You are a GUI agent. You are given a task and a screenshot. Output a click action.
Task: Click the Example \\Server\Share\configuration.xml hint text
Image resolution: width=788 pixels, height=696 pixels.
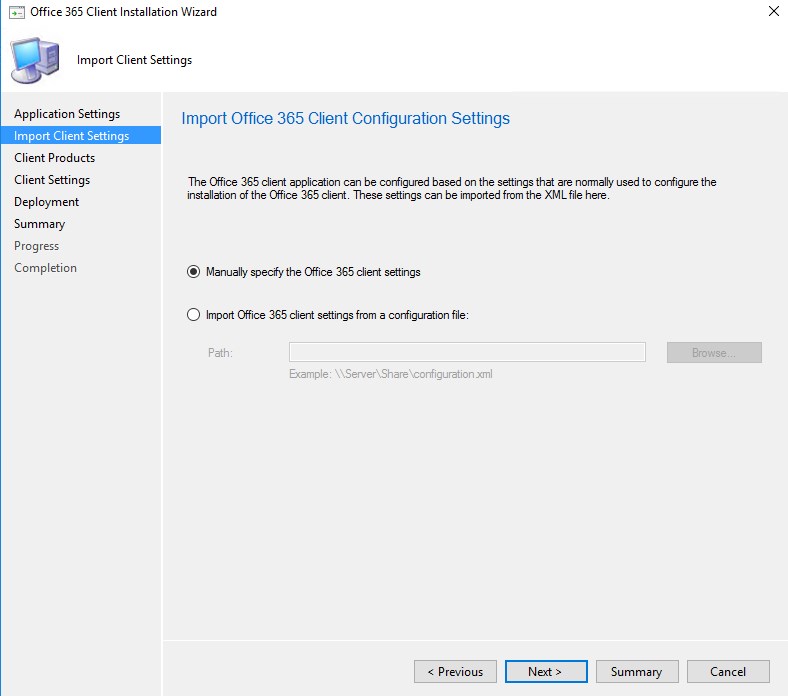[x=390, y=374]
